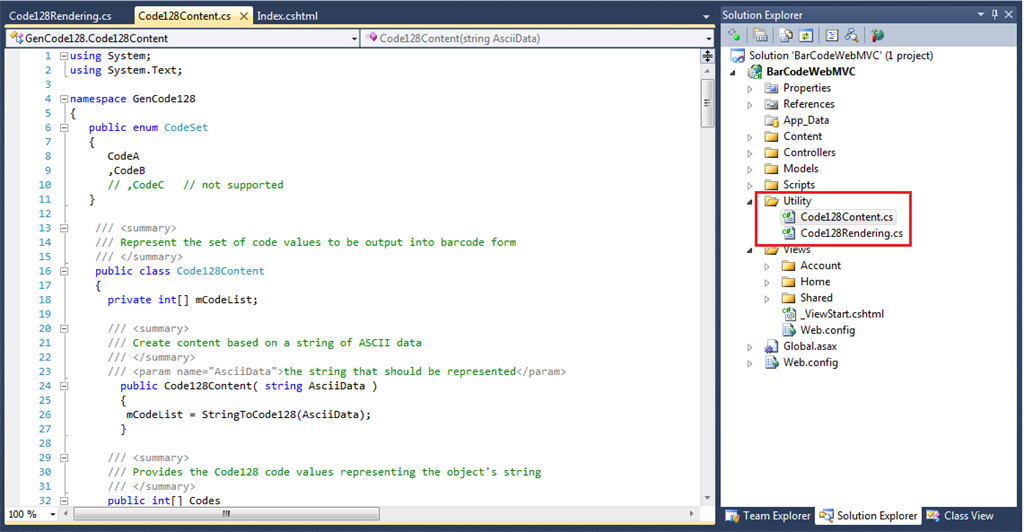Expand the References node arrow
The image size is (1024, 532).
tap(750, 105)
